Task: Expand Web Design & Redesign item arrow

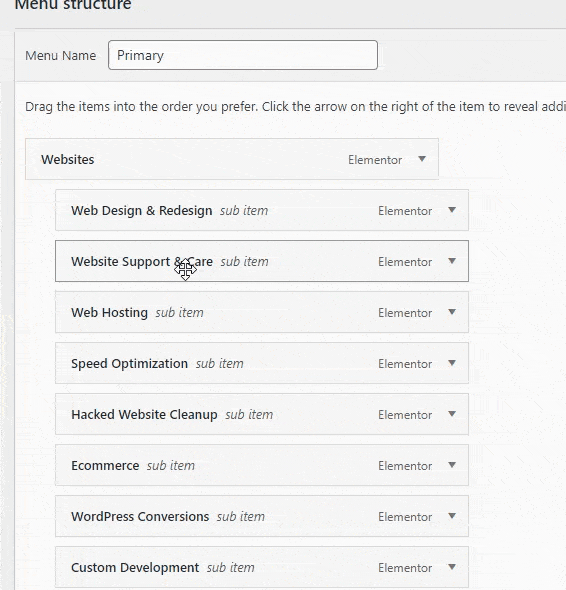Action: [452, 210]
